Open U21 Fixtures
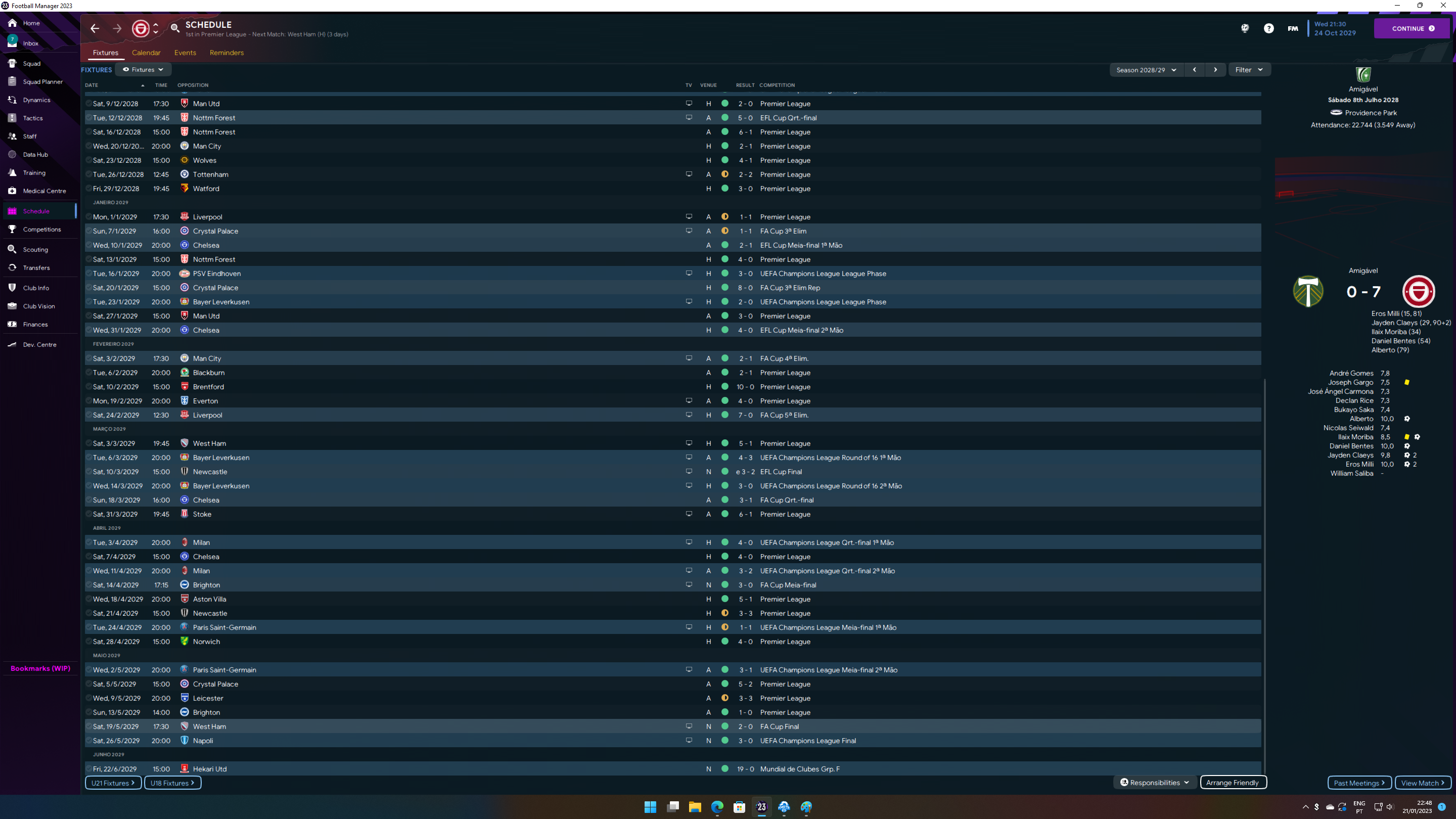 click(x=113, y=783)
